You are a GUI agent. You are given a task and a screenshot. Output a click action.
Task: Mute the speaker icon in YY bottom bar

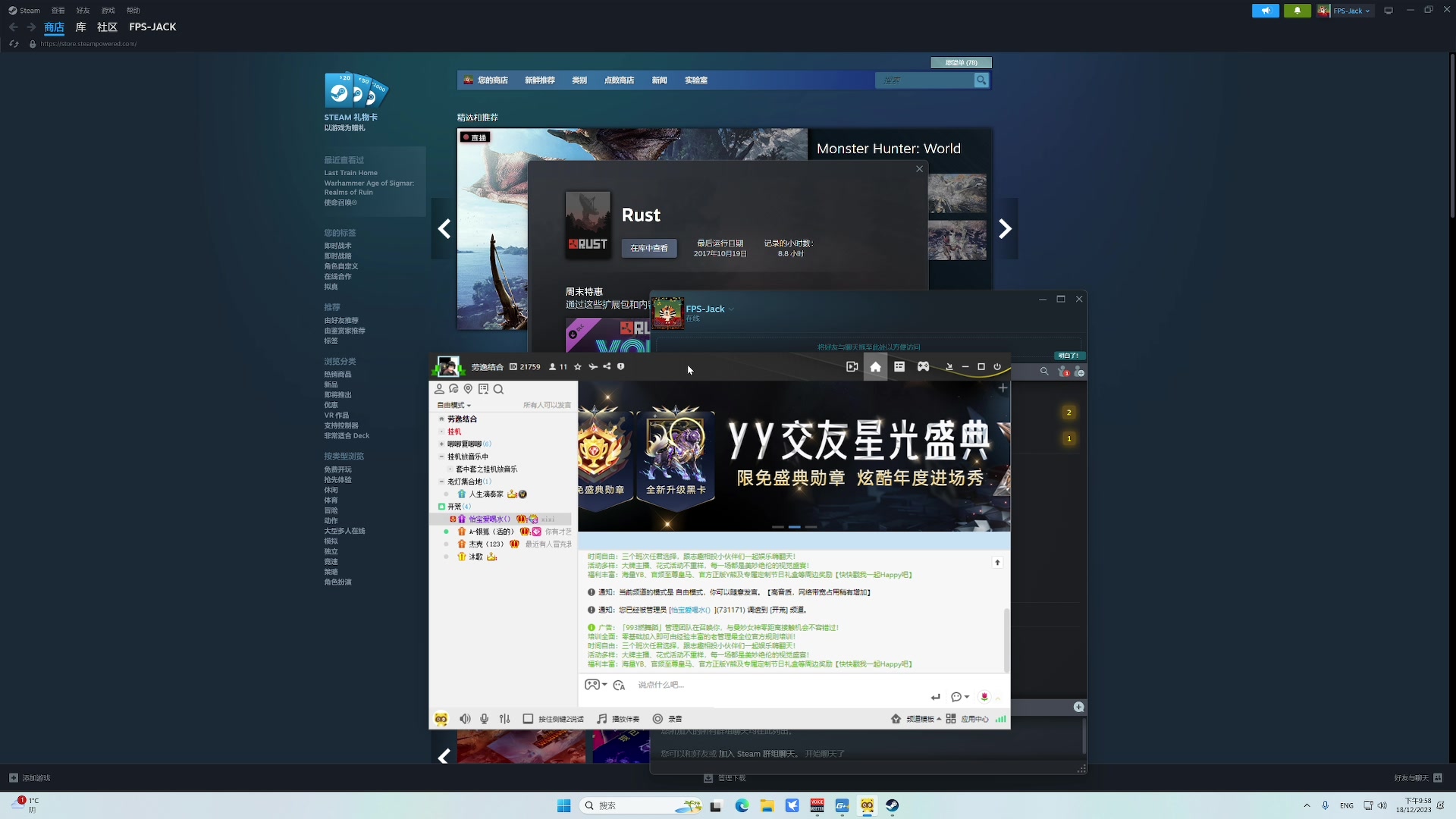(466, 719)
